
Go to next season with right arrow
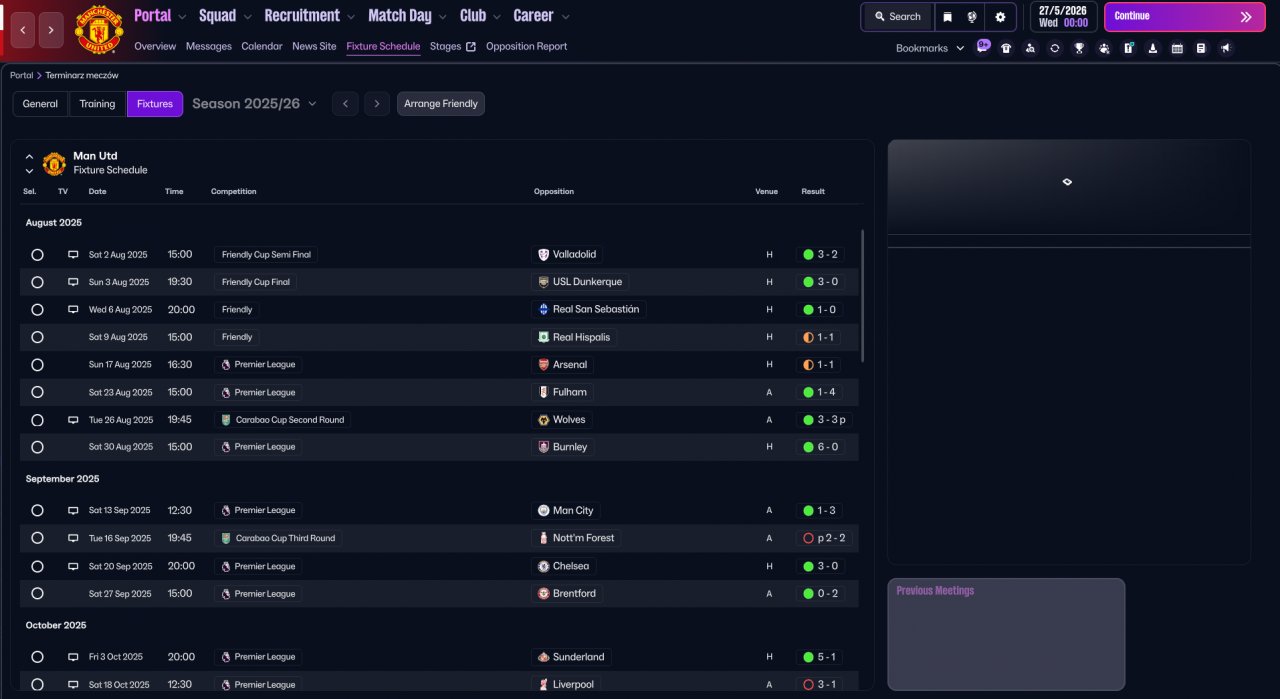tap(377, 104)
